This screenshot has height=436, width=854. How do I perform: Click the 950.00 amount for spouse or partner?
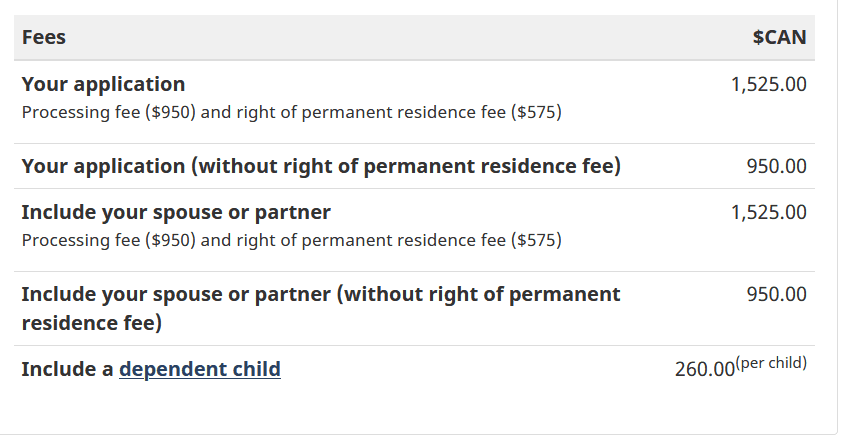tap(777, 294)
